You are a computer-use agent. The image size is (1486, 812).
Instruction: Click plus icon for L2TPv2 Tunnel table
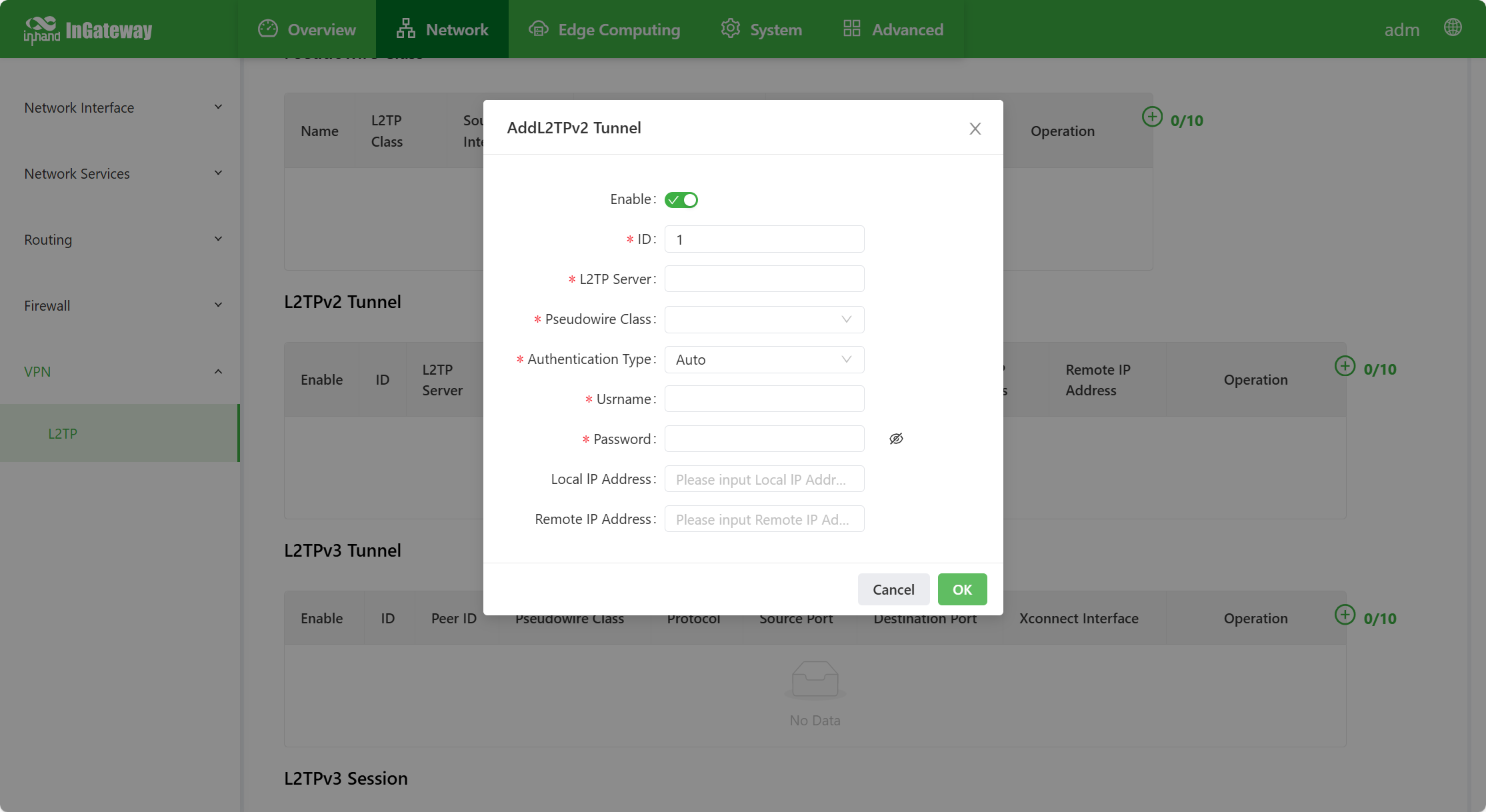pos(1345,366)
